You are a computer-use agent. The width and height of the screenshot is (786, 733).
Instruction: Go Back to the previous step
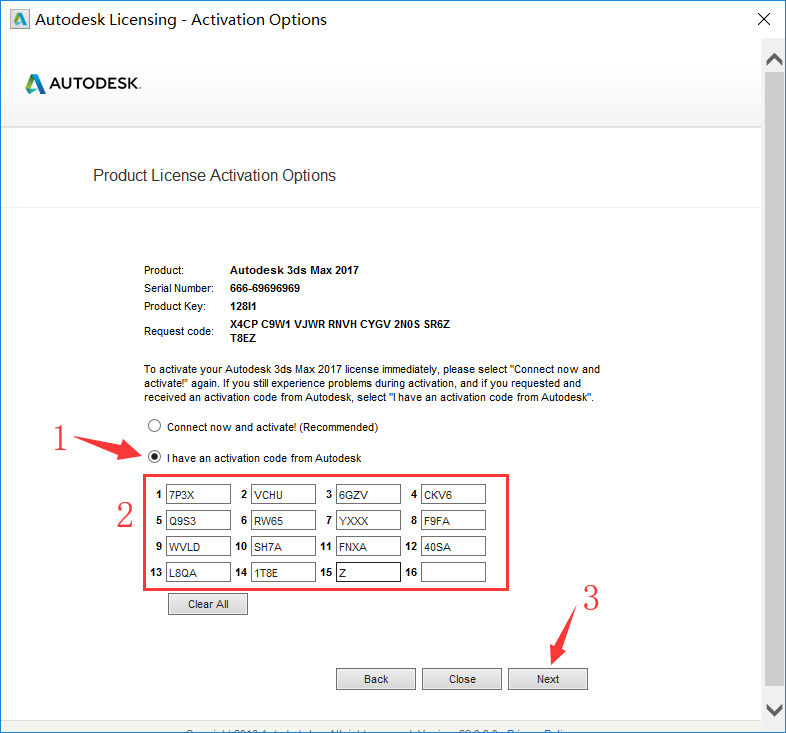click(x=376, y=679)
